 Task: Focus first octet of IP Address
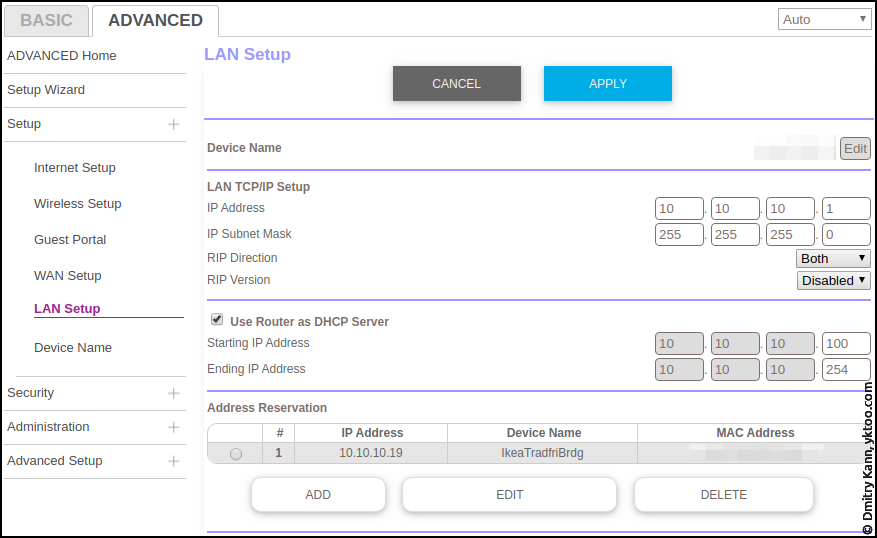click(679, 209)
